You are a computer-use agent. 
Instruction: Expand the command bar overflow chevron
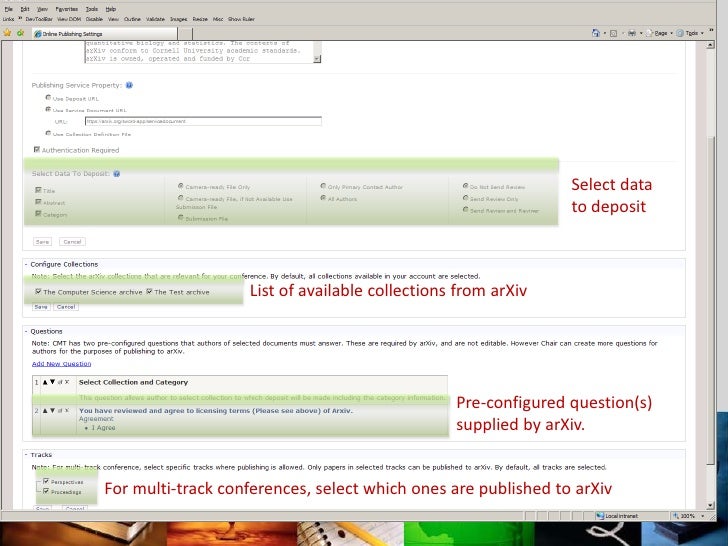[711, 30]
